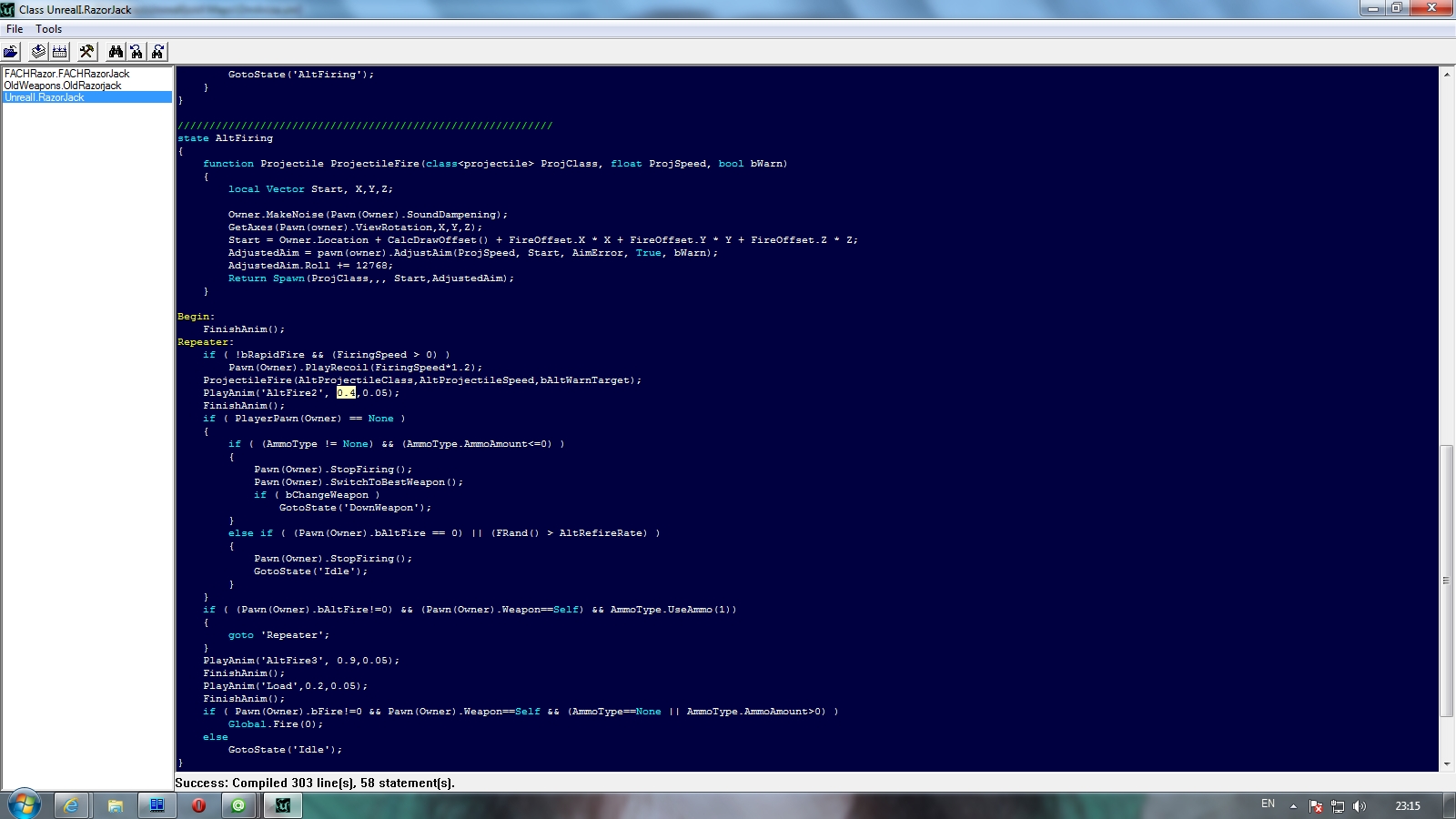Select FACHRazor.FACHRazorJack in the class list
This screenshot has height=819, width=1456.
click(x=67, y=74)
